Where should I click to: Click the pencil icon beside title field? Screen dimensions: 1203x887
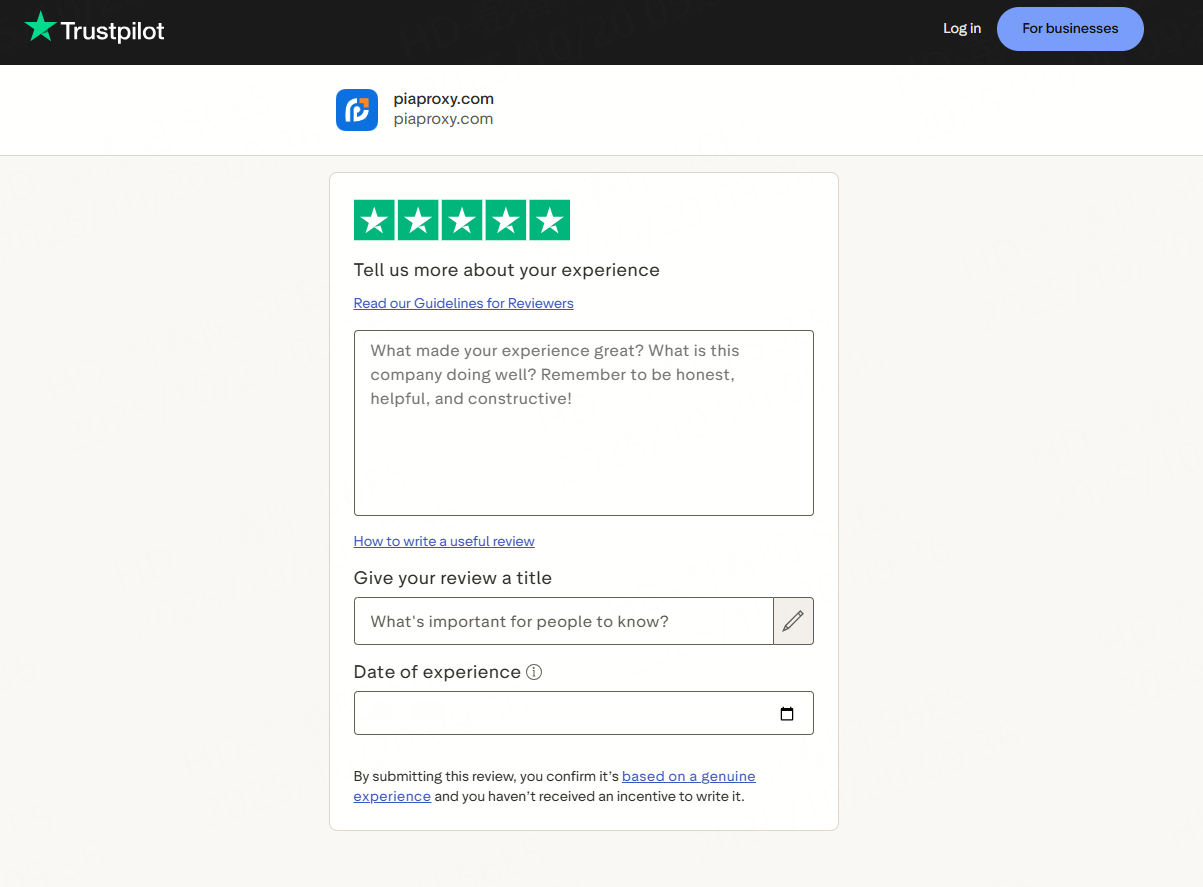pos(793,621)
